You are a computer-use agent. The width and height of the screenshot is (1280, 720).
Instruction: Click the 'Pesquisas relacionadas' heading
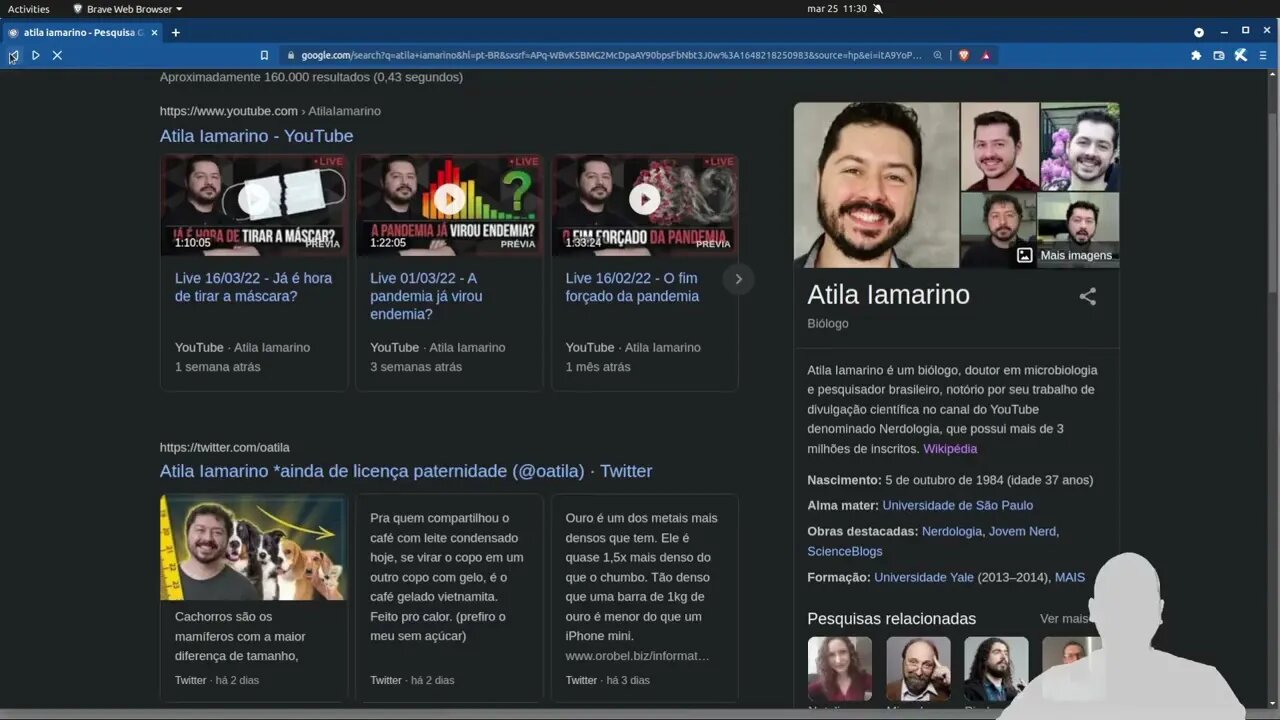click(x=891, y=619)
